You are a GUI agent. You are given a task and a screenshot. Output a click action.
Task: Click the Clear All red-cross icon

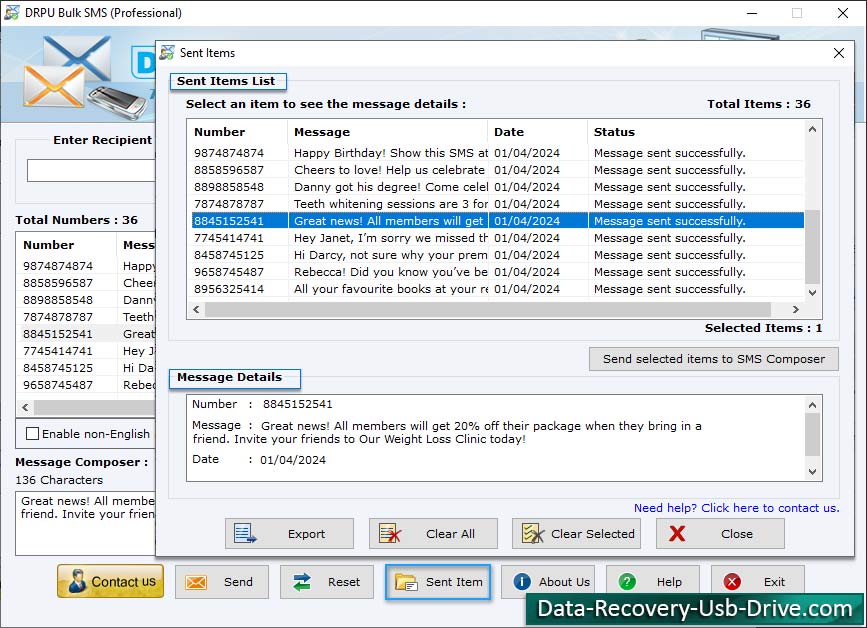(390, 533)
